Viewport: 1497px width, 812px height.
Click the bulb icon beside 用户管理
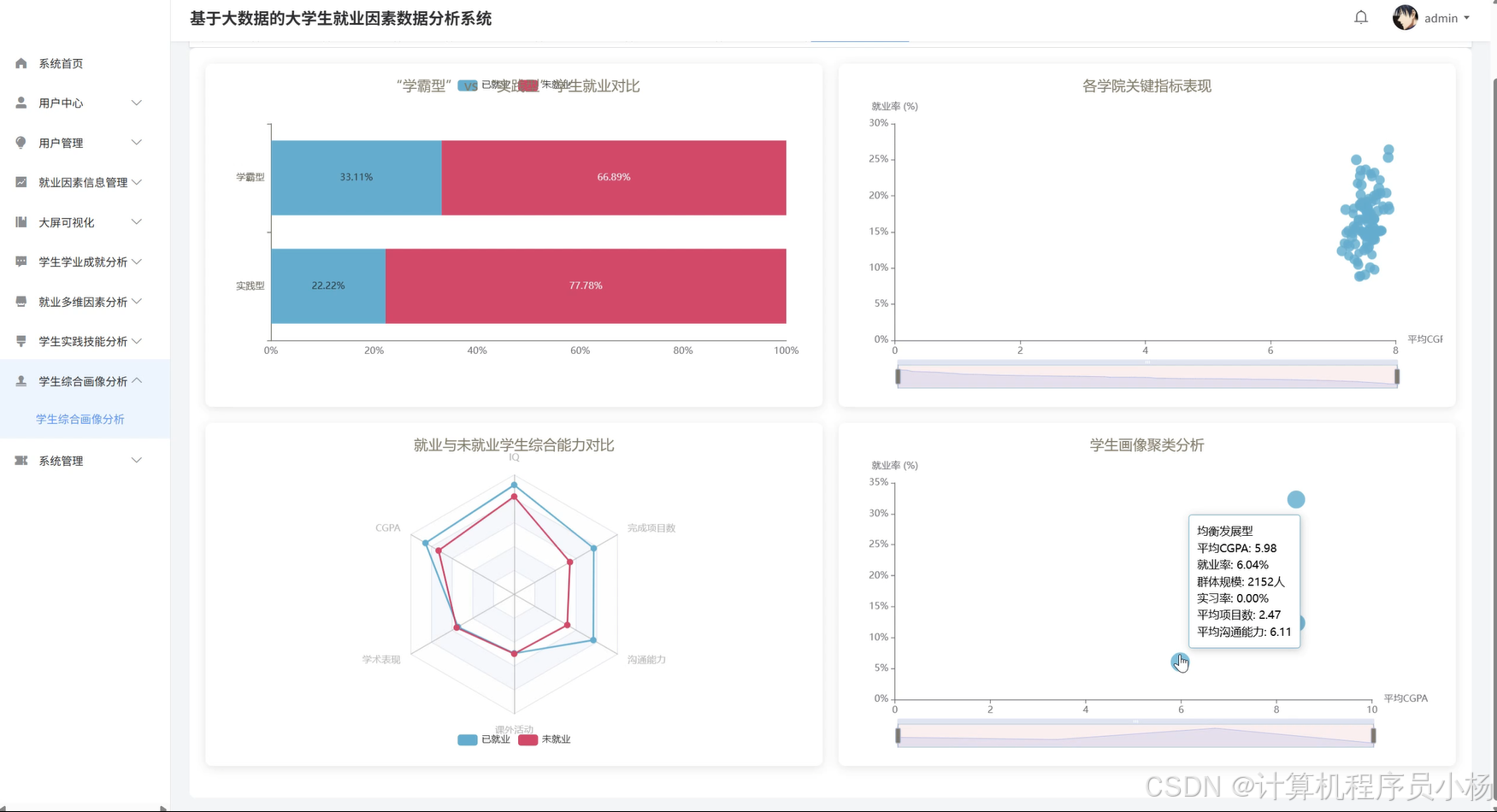click(21, 143)
